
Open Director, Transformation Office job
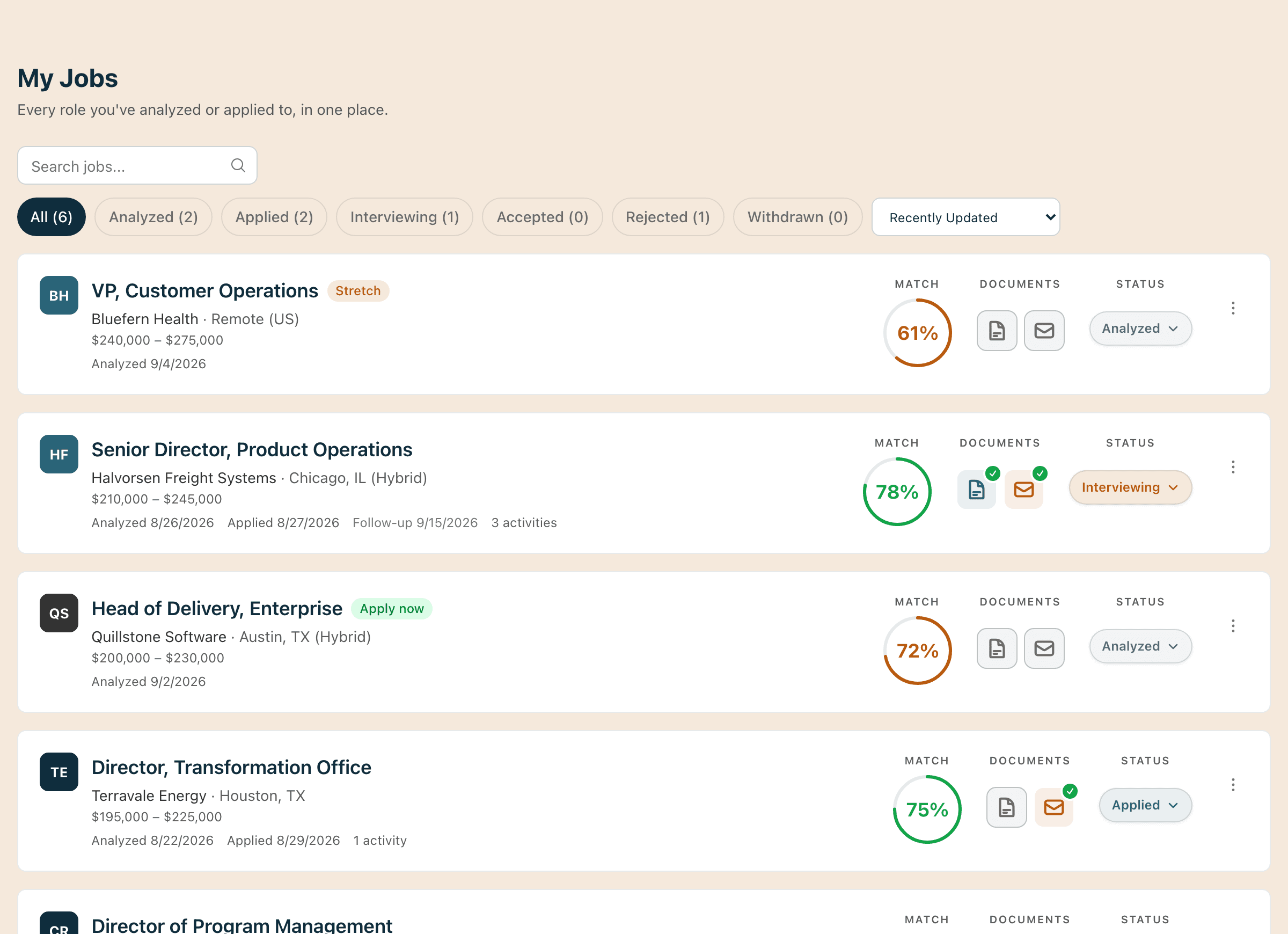coord(231,768)
